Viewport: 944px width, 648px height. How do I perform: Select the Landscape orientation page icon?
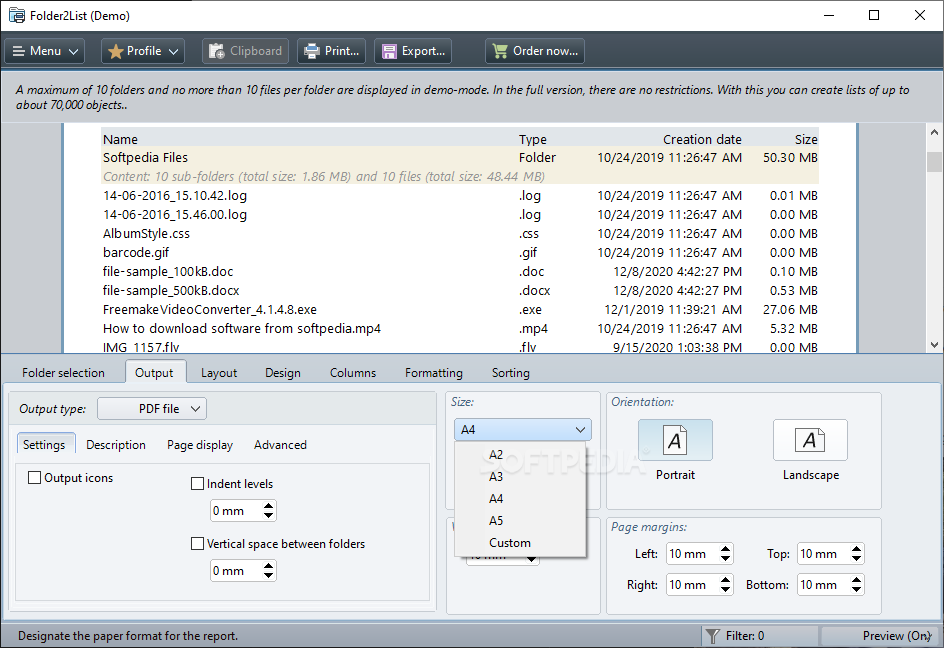pos(810,440)
